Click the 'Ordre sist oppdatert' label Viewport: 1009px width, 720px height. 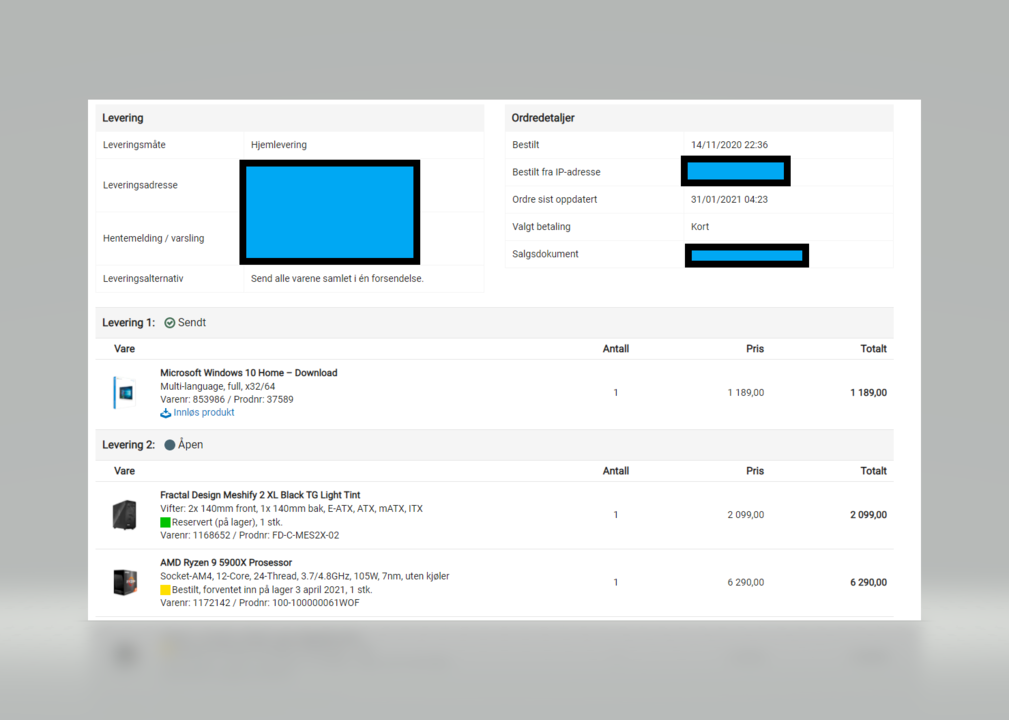[555, 199]
